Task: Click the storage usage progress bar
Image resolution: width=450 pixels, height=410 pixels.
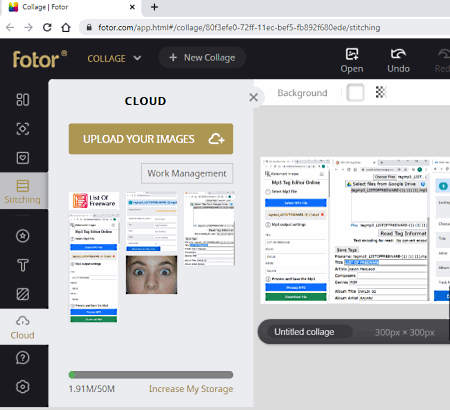Action: (151, 375)
